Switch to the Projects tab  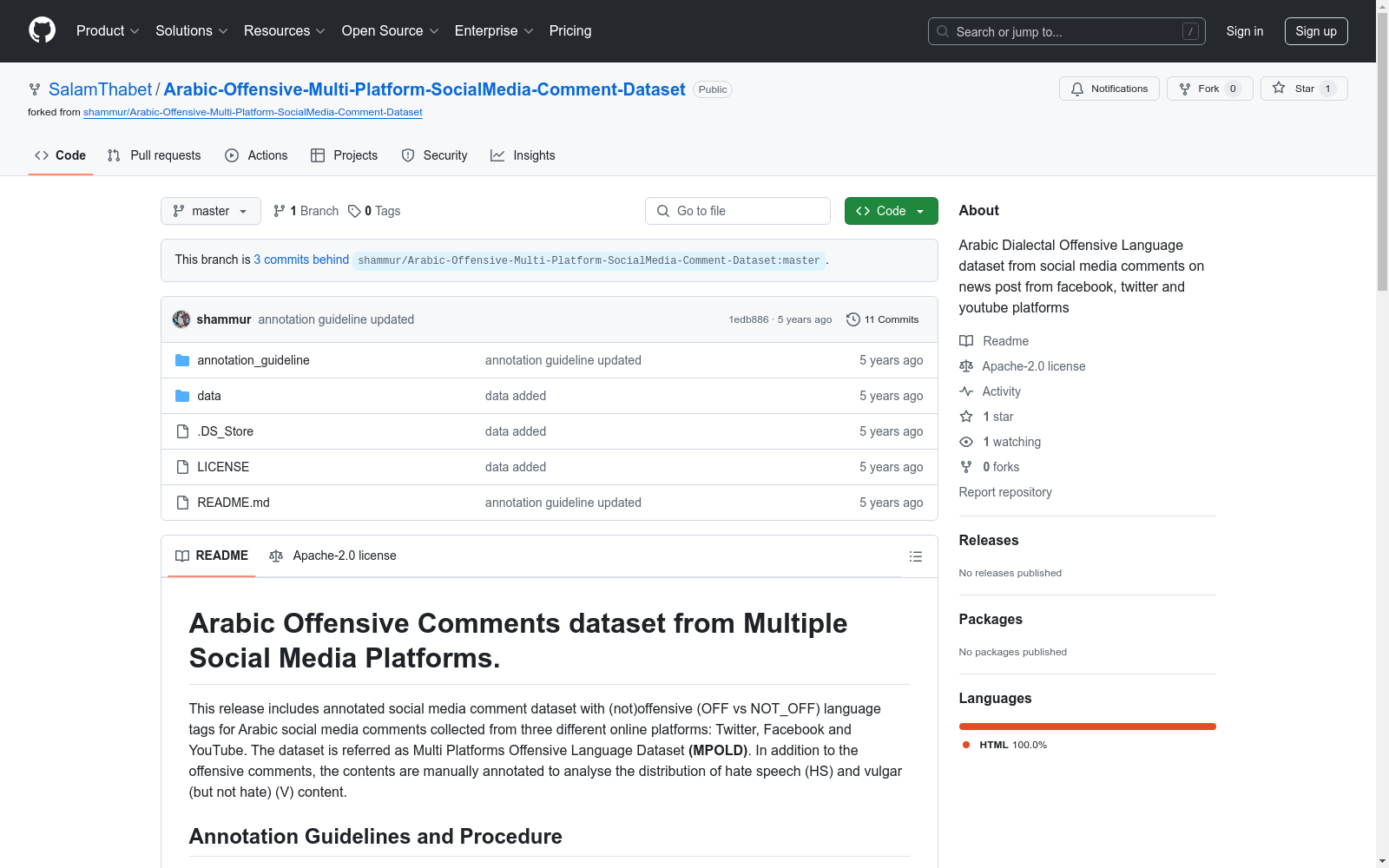[344, 155]
